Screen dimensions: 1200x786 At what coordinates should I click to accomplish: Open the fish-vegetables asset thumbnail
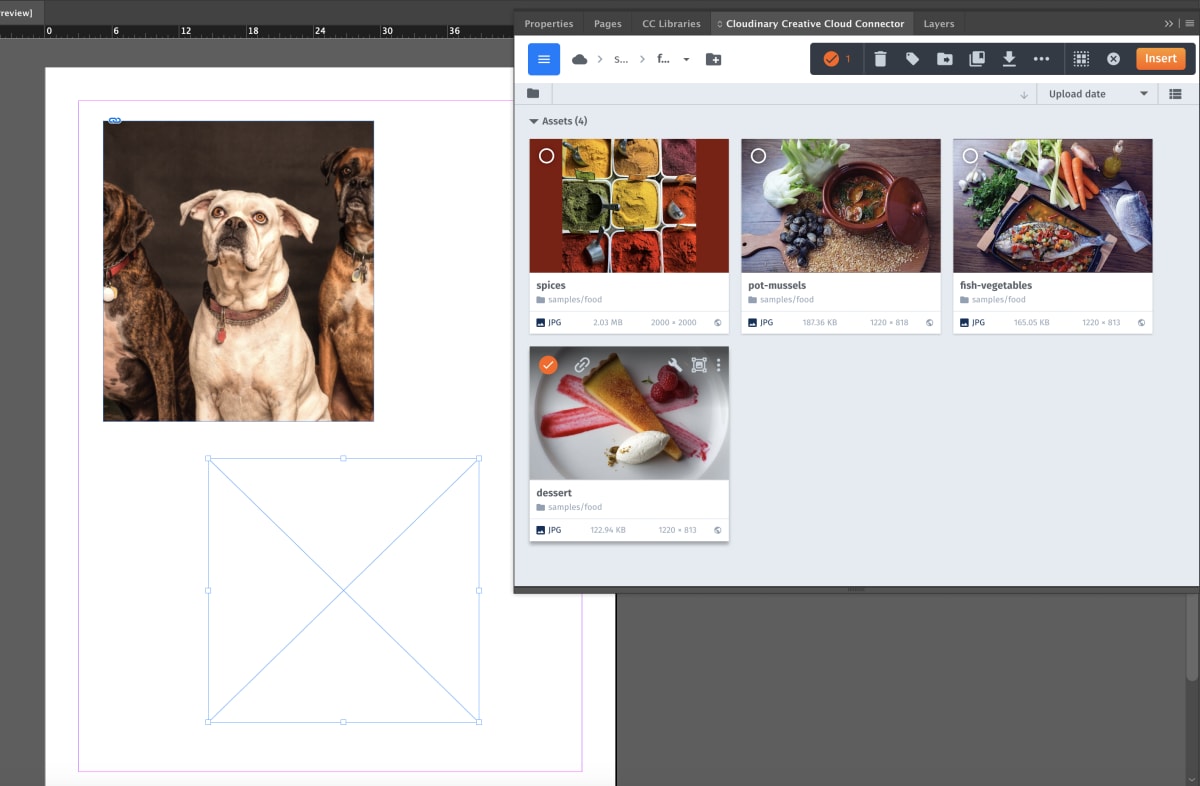[1053, 206]
